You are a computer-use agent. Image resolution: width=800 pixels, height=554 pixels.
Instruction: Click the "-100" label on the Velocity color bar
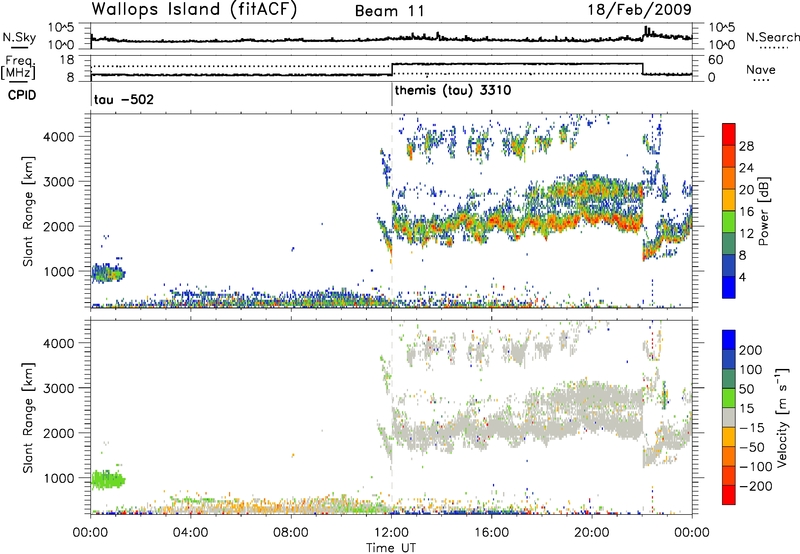point(756,466)
